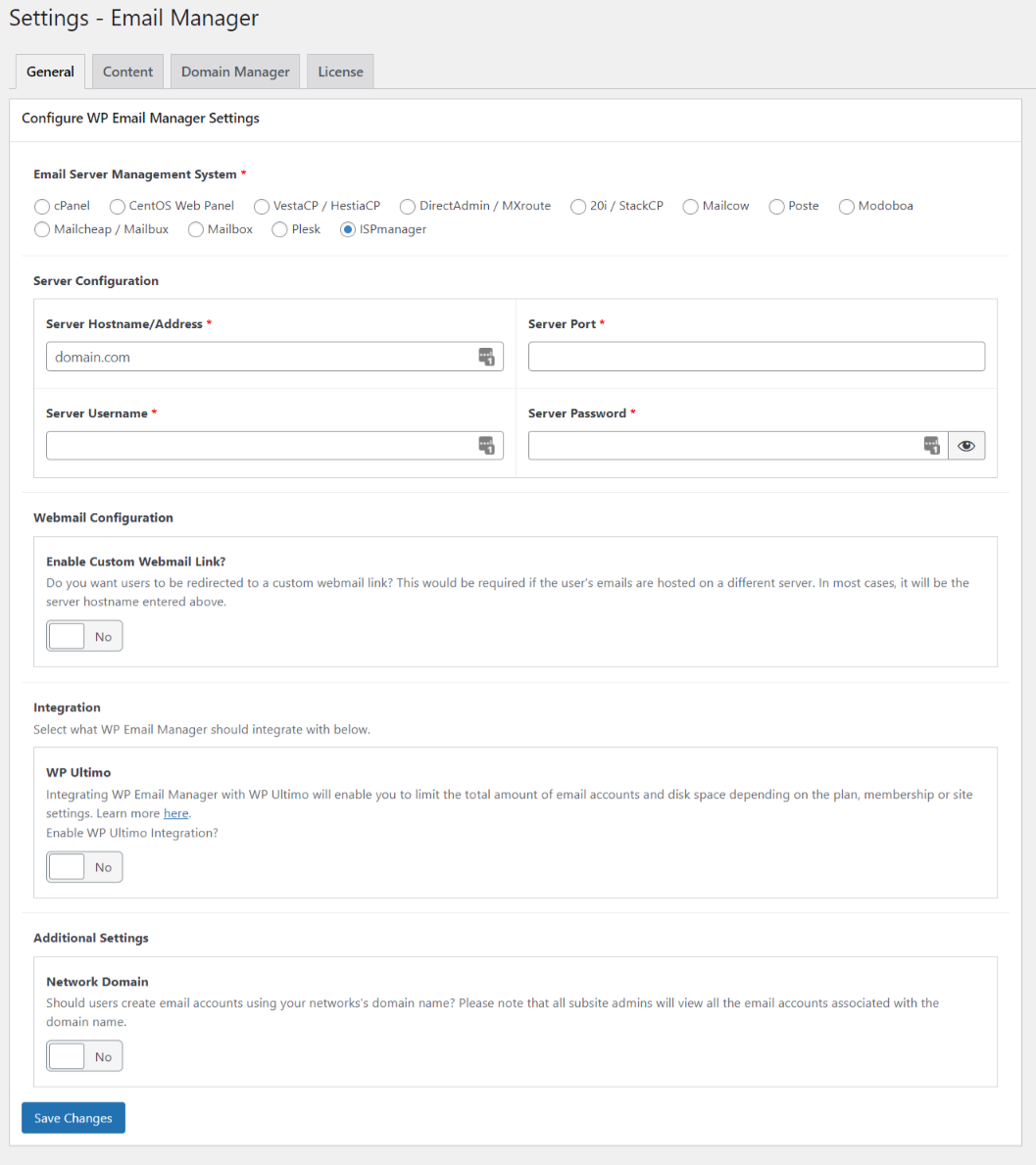This screenshot has height=1165, width=1036.
Task: Select the cPanel radio option
Action: 42,207
